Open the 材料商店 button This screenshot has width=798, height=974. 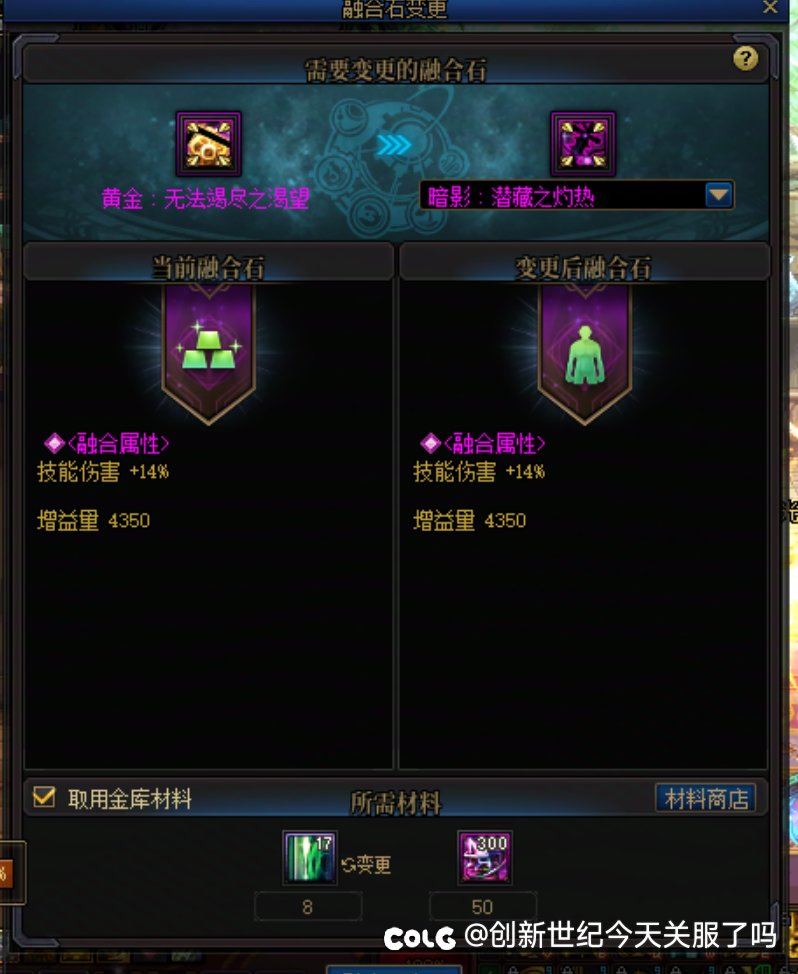click(706, 798)
